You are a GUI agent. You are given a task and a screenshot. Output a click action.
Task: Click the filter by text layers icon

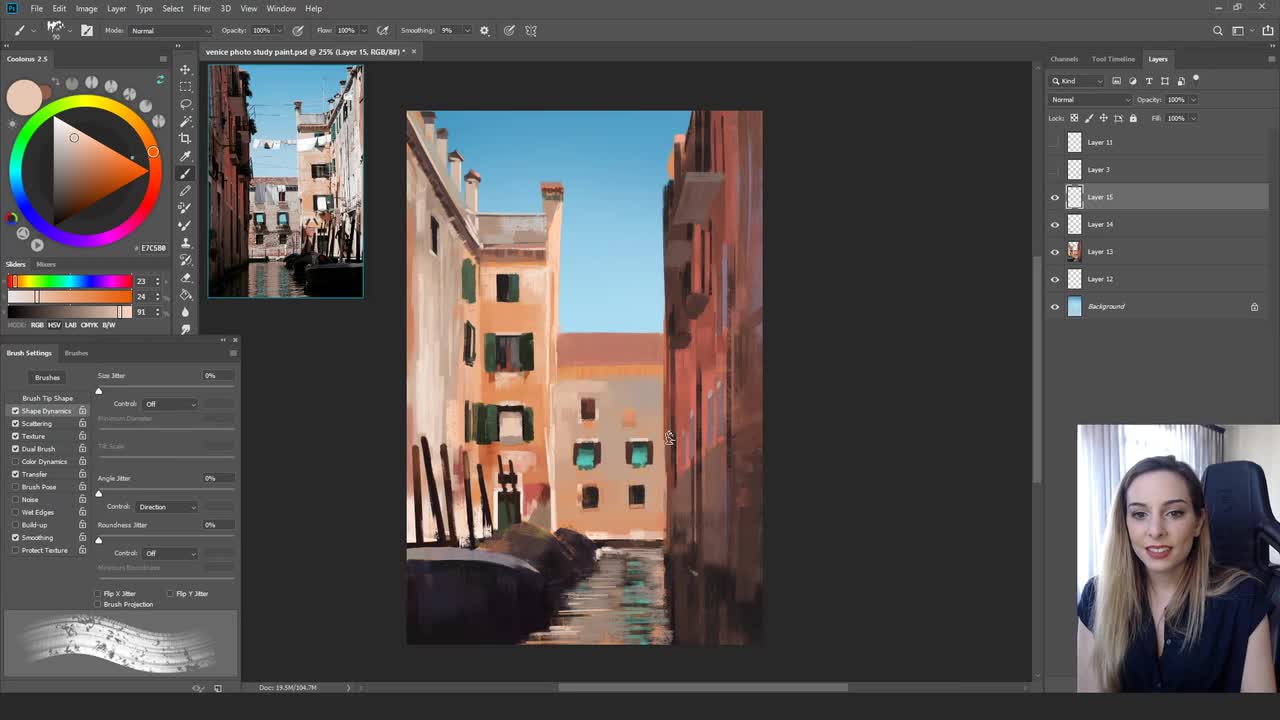tap(1149, 81)
